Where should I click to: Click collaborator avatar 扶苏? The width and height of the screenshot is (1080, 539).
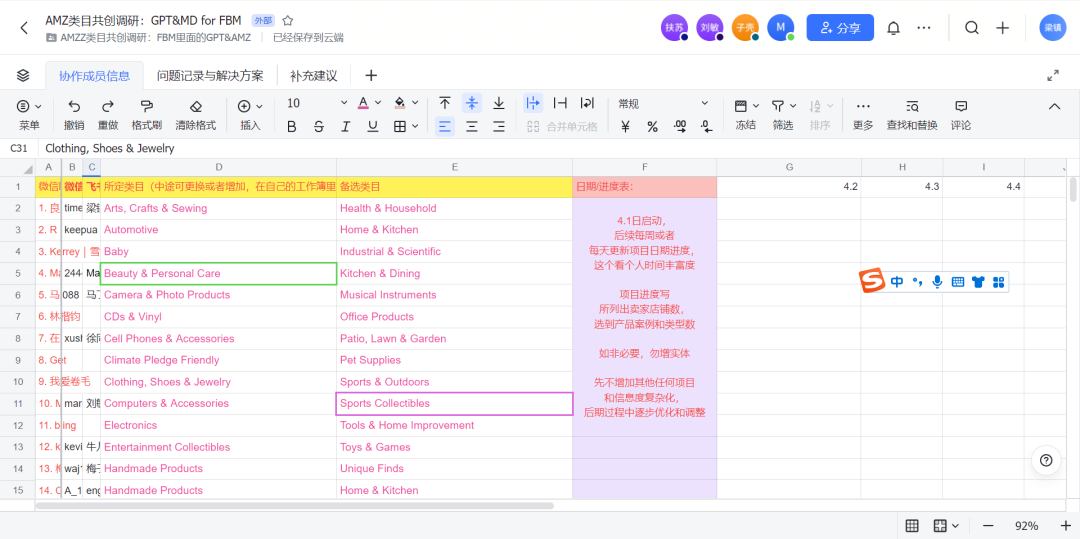[674, 28]
